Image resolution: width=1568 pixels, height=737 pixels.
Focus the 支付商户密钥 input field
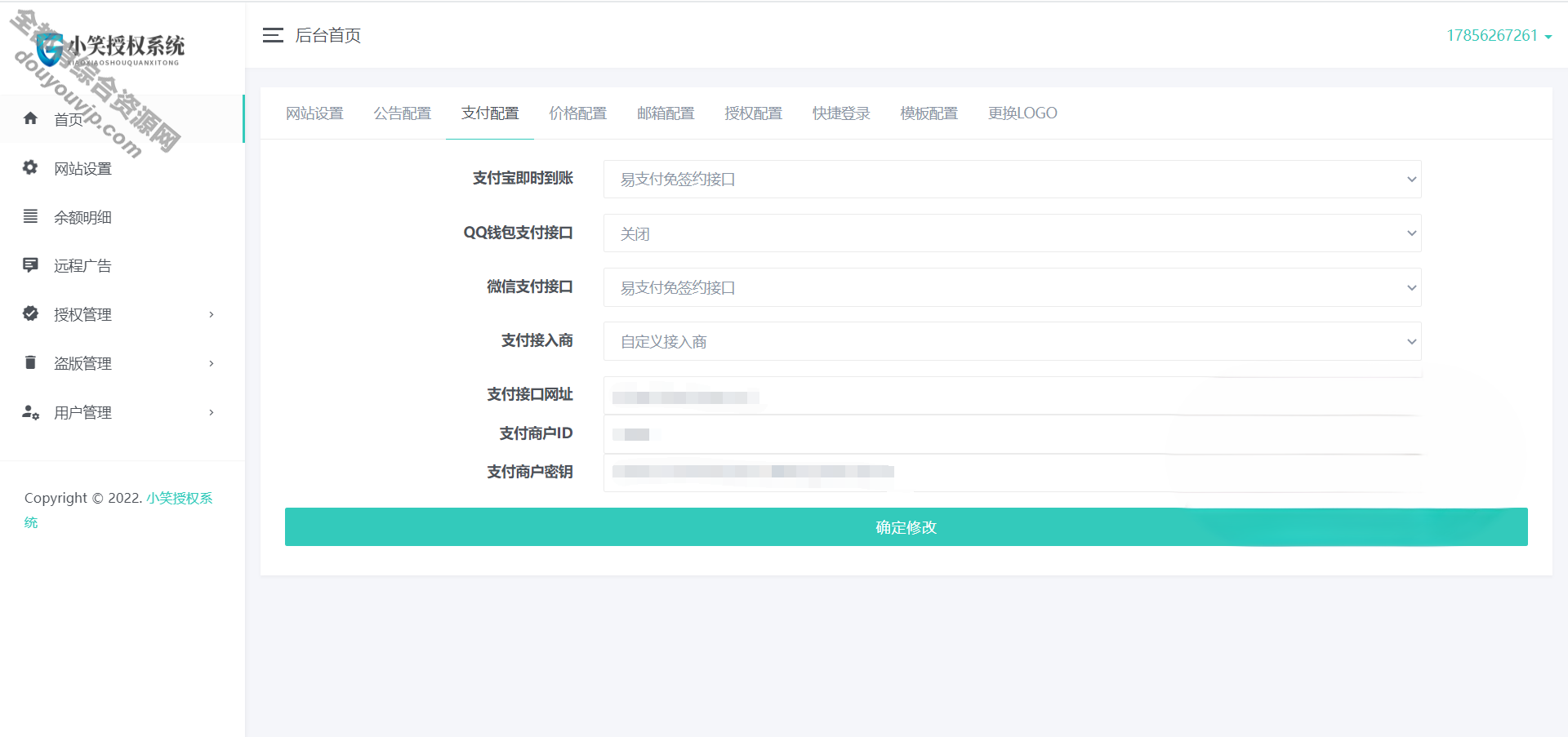click(1012, 473)
